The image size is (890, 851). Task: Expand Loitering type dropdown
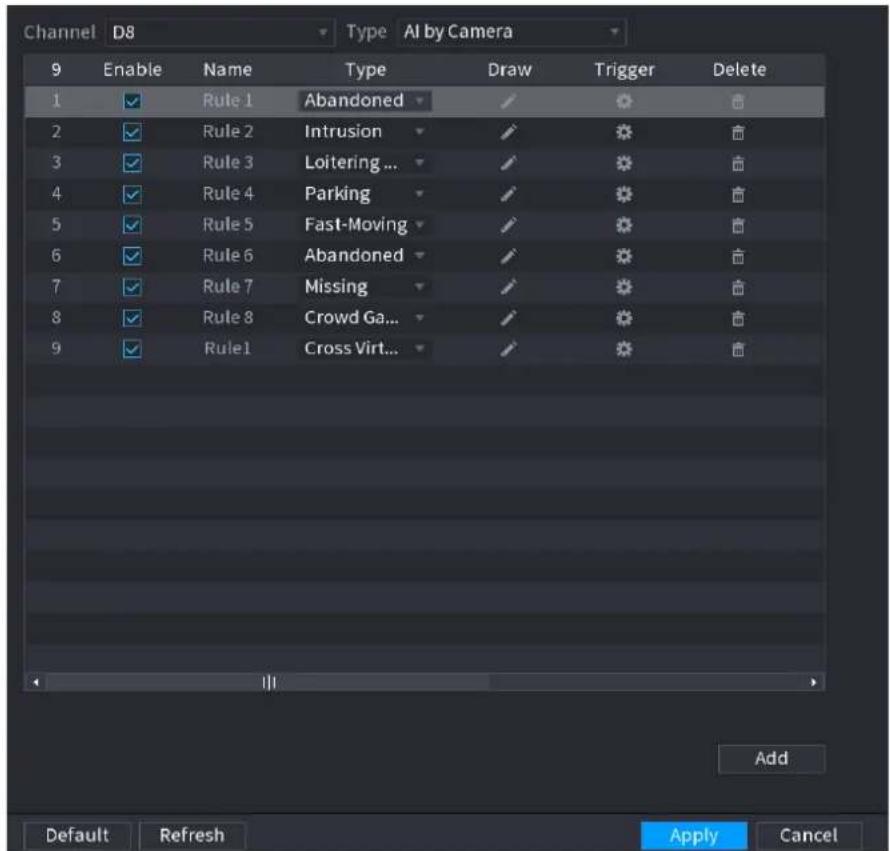coord(365,163)
